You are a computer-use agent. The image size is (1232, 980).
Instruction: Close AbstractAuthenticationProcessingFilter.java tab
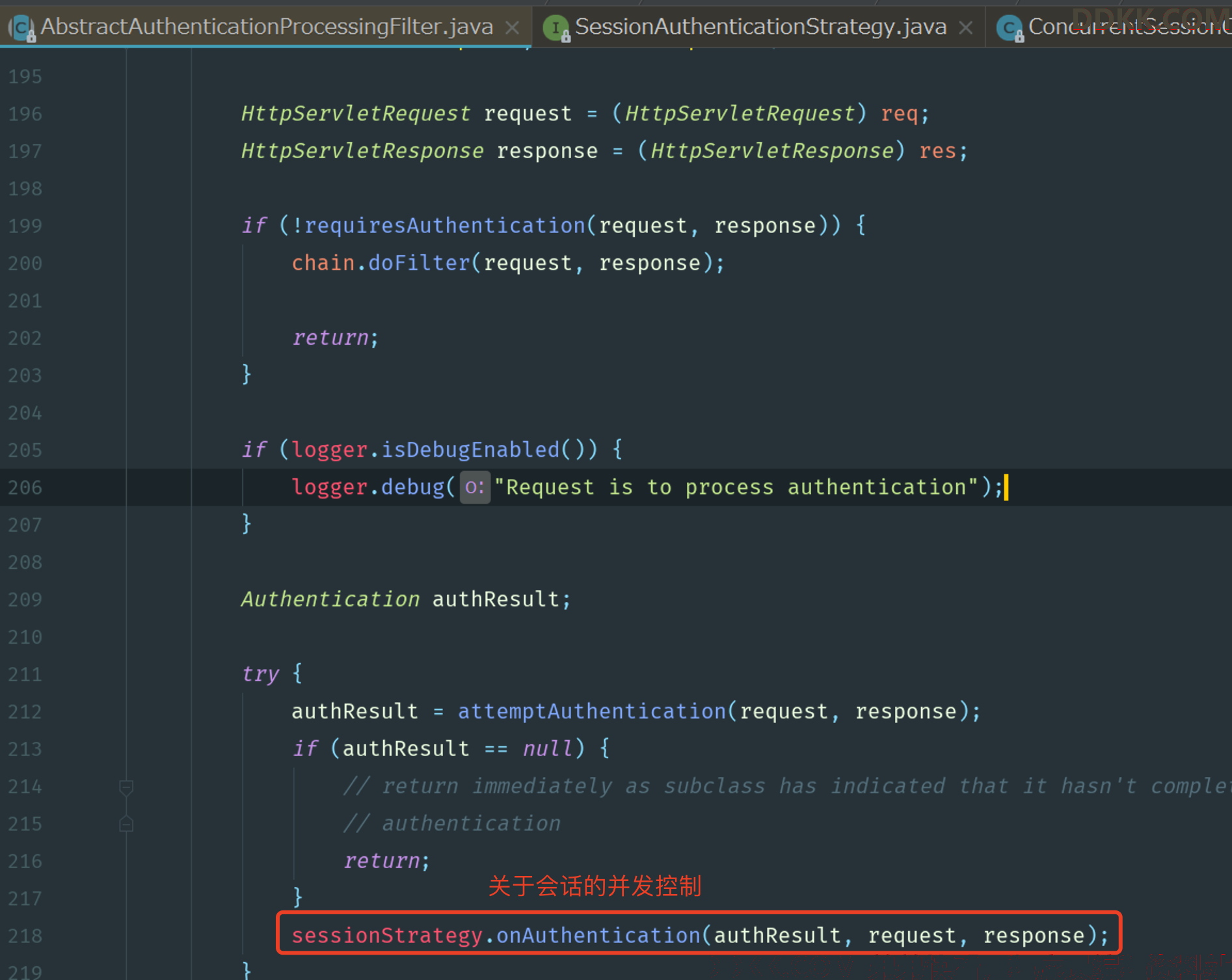(513, 27)
